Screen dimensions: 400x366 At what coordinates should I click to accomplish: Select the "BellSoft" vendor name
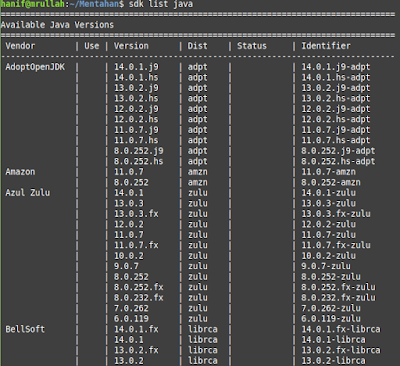point(25,329)
